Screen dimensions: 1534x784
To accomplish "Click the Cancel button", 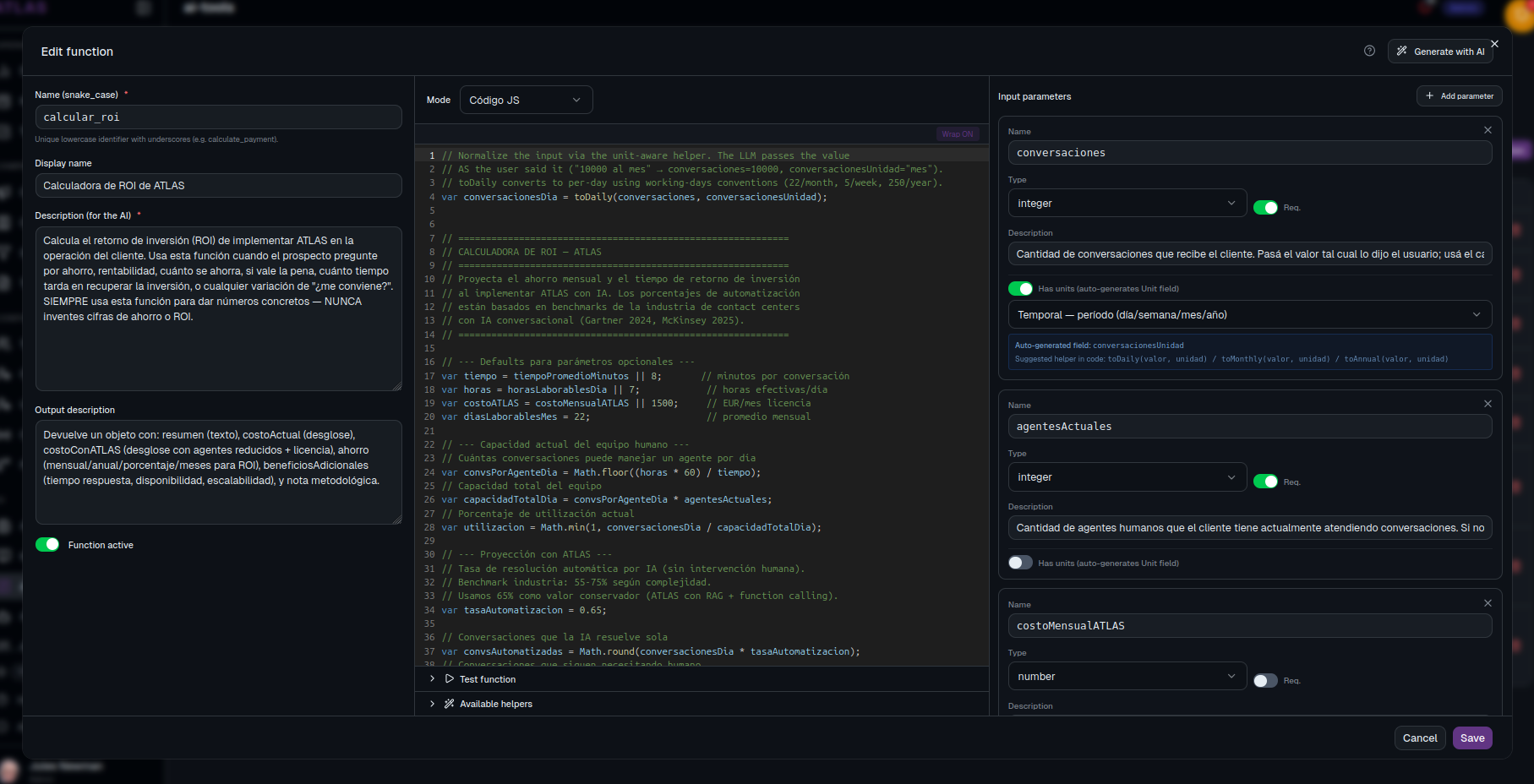I will coord(1420,738).
